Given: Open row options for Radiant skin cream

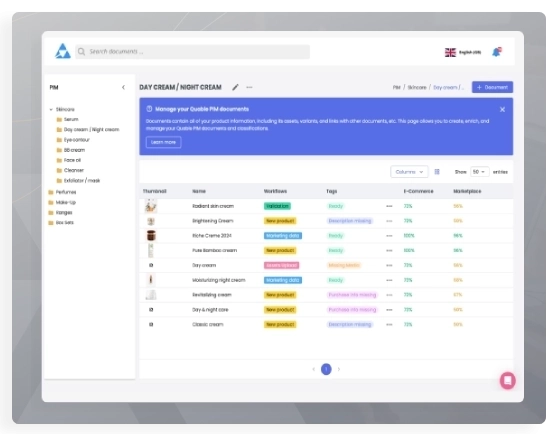Looking at the screenshot, I should (x=389, y=206).
